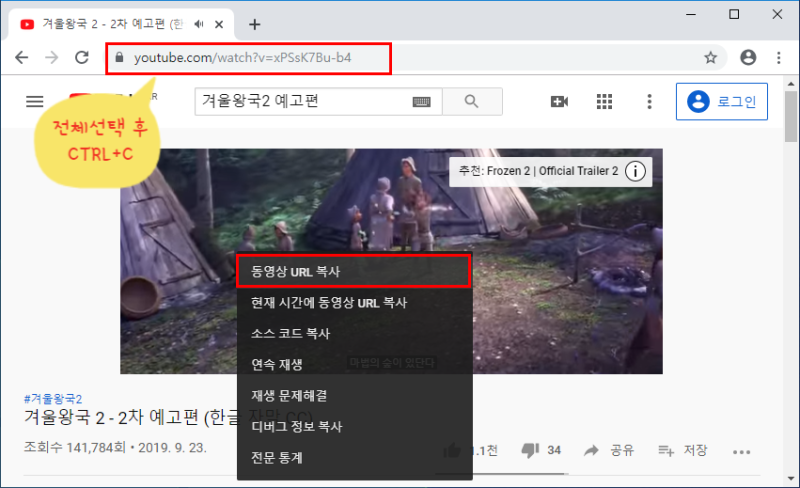This screenshot has height=488, width=800.
Task: Click the browser forward arrow
Action: 52,57
